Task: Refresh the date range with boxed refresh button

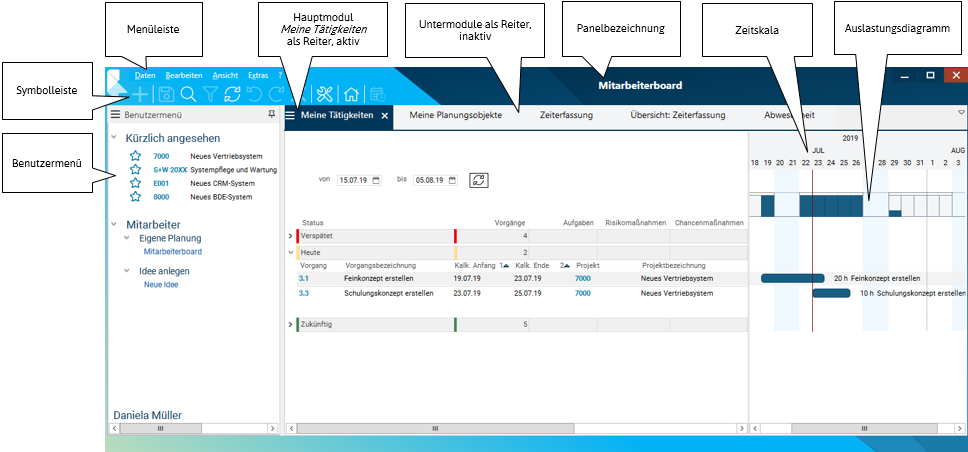Action: pos(479,180)
